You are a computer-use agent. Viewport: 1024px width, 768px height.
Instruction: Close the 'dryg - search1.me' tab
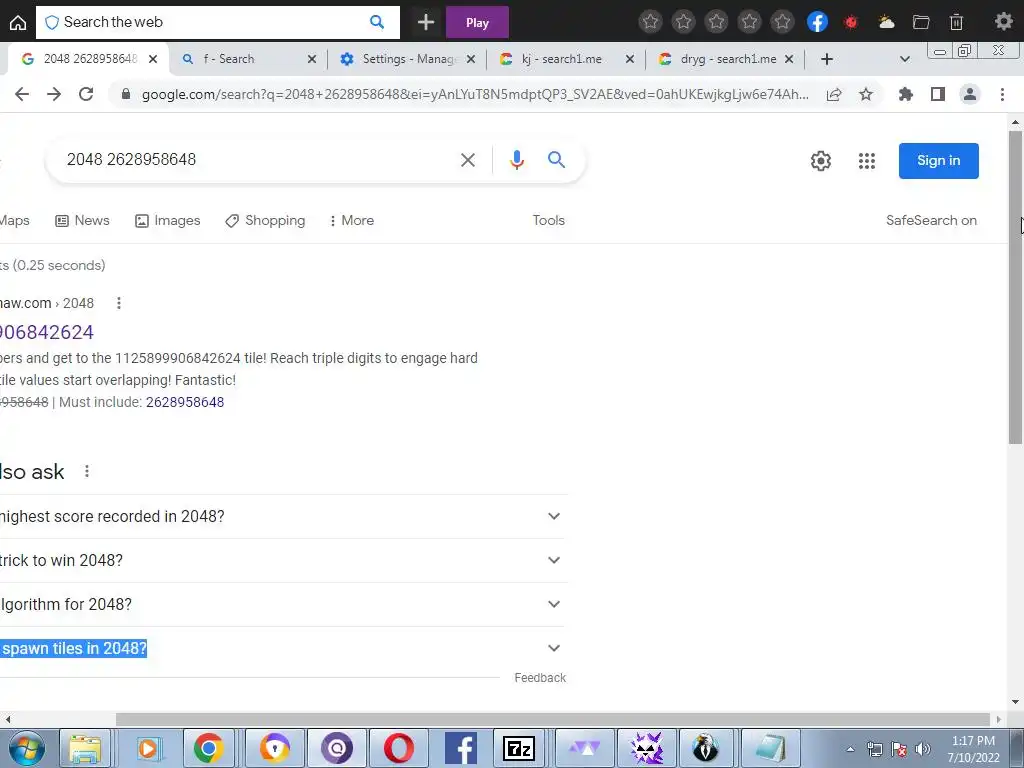click(789, 59)
